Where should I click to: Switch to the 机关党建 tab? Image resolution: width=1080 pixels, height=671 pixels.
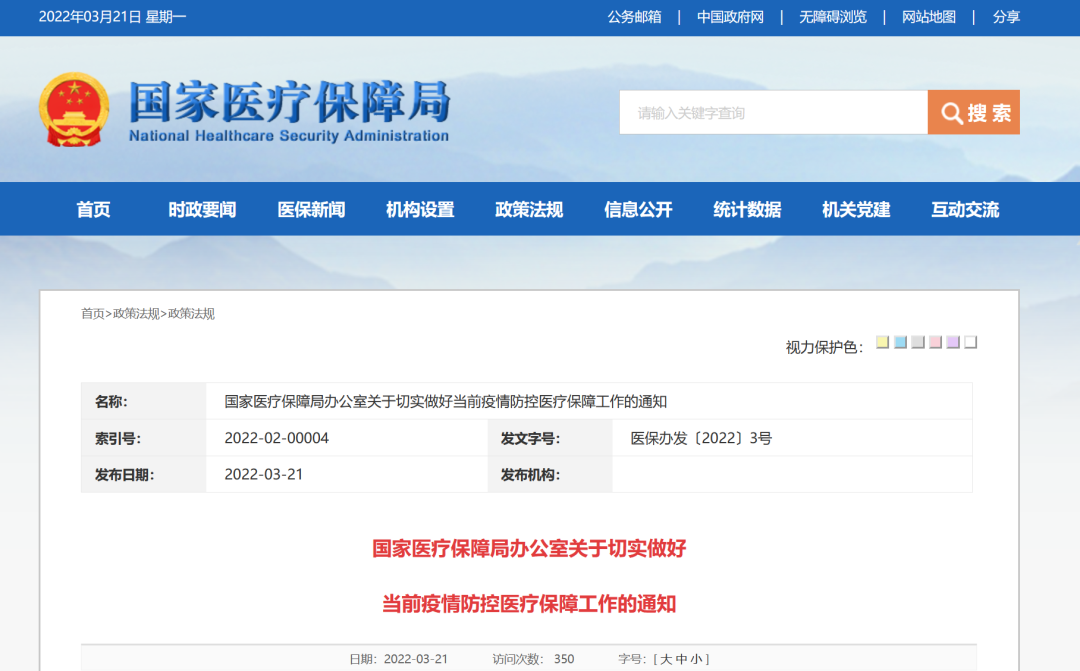click(x=854, y=209)
